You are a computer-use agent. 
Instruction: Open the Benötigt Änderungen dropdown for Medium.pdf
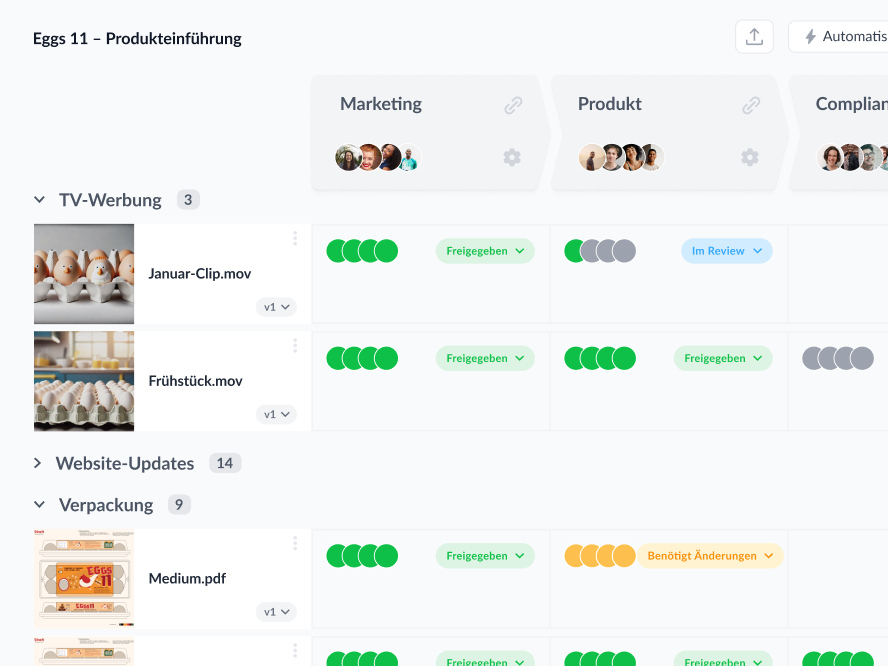tap(710, 555)
